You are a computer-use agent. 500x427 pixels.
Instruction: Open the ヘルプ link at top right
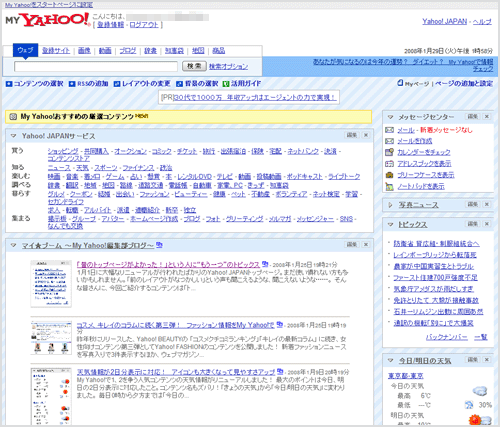482,21
